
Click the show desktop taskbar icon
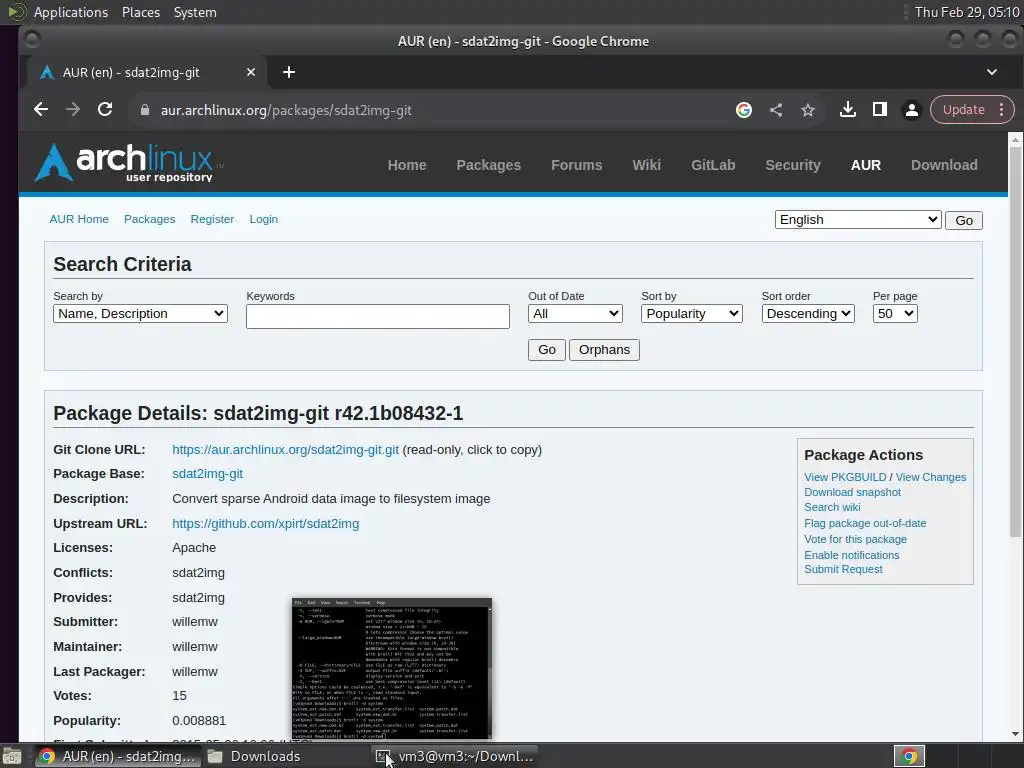point(12,756)
